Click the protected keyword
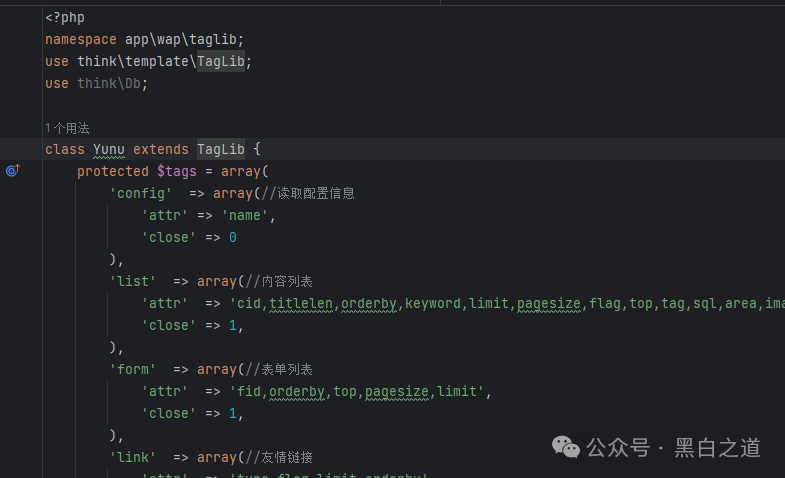785x478 pixels. click(x=113, y=171)
